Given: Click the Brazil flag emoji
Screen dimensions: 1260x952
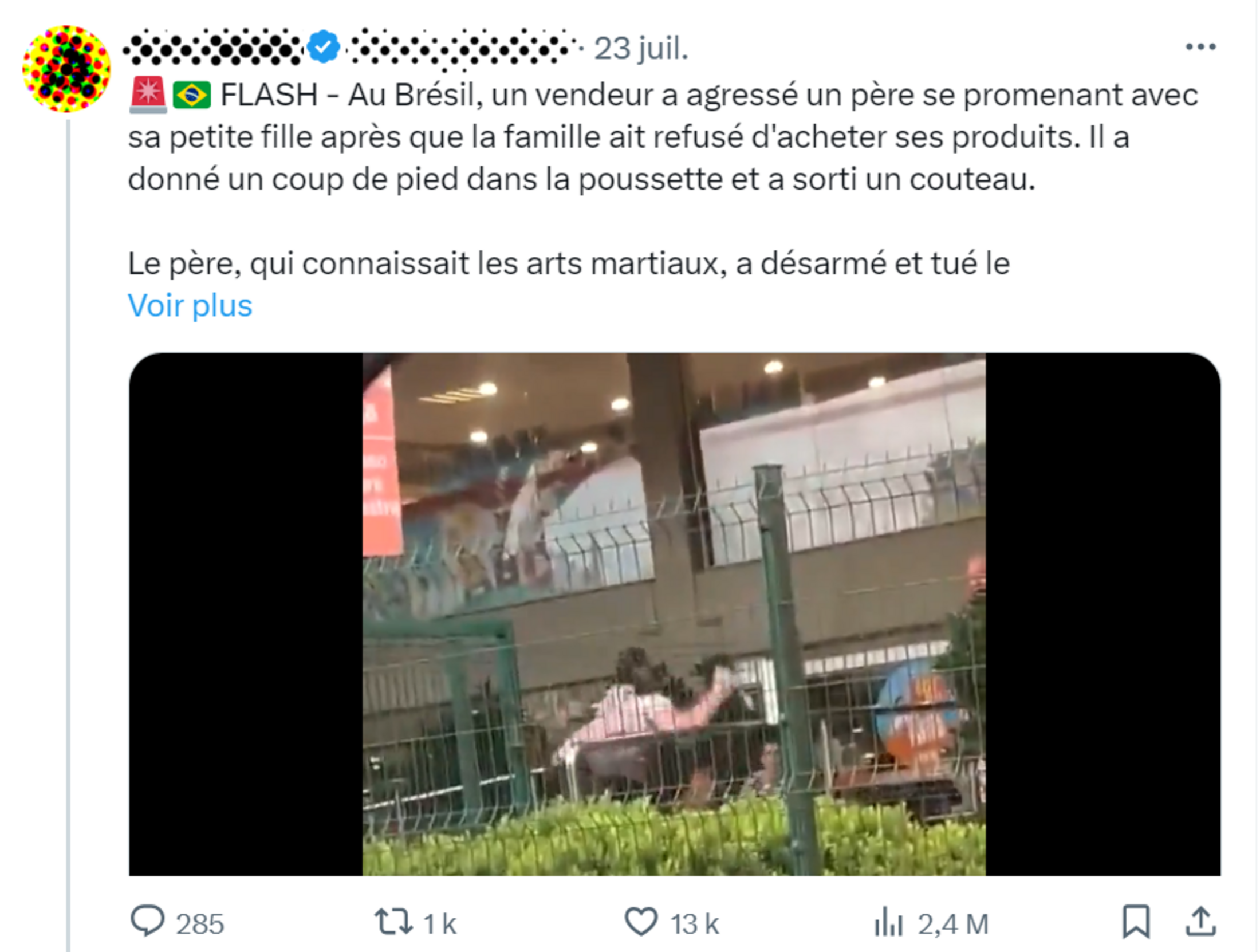Looking at the screenshot, I should pos(192,95).
